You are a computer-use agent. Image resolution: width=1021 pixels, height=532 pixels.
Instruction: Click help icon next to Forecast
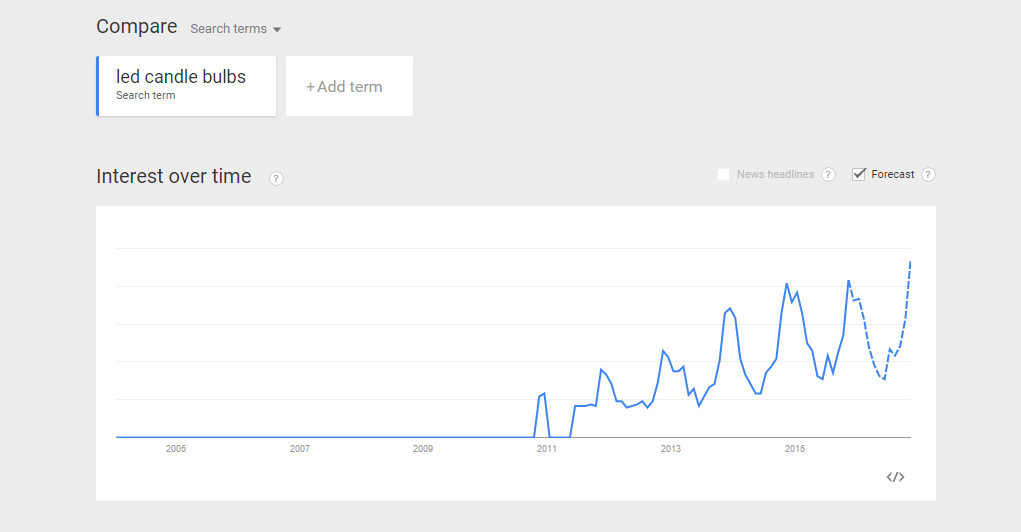(x=928, y=175)
